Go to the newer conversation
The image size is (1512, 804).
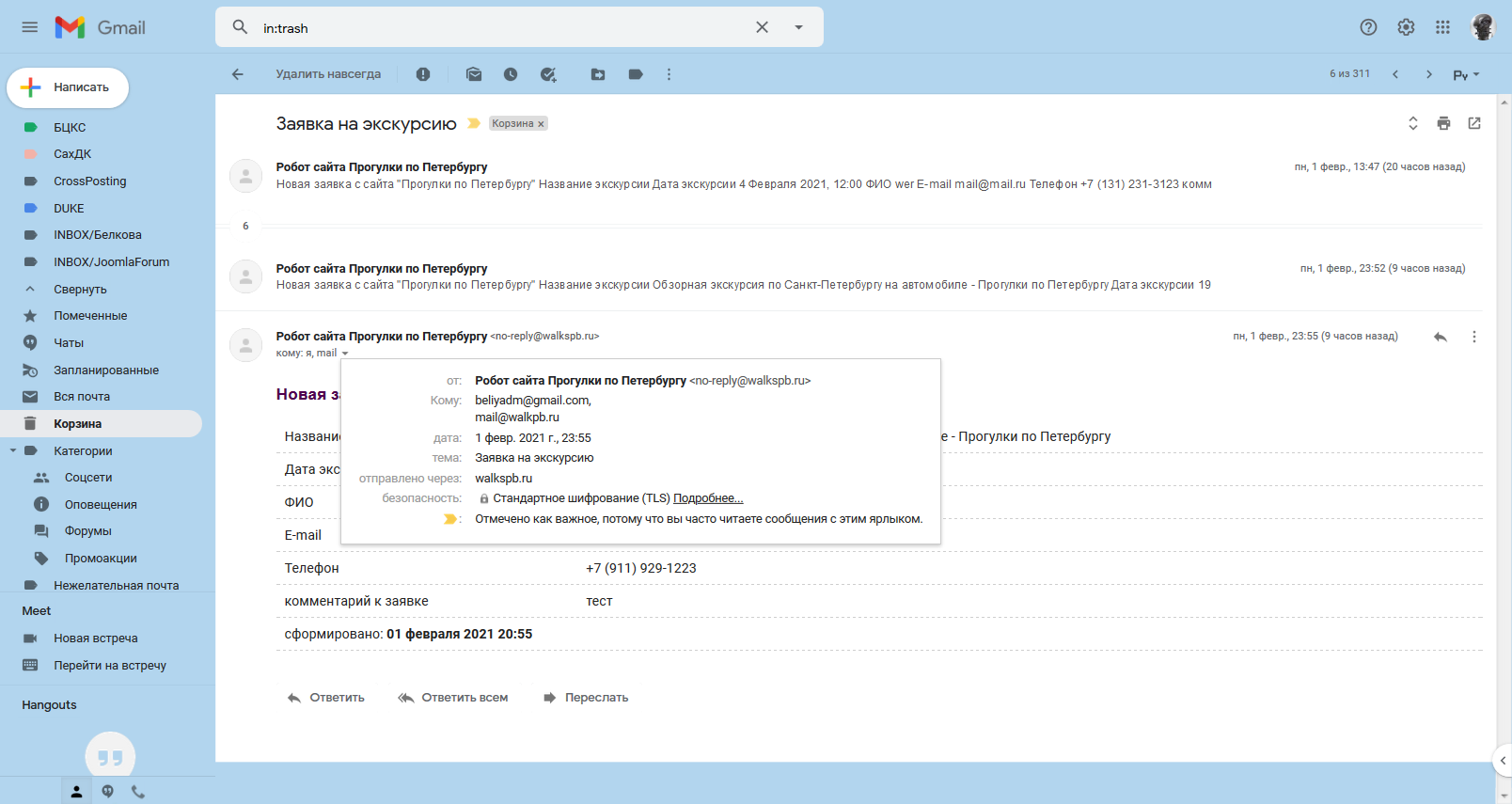pos(1395,74)
